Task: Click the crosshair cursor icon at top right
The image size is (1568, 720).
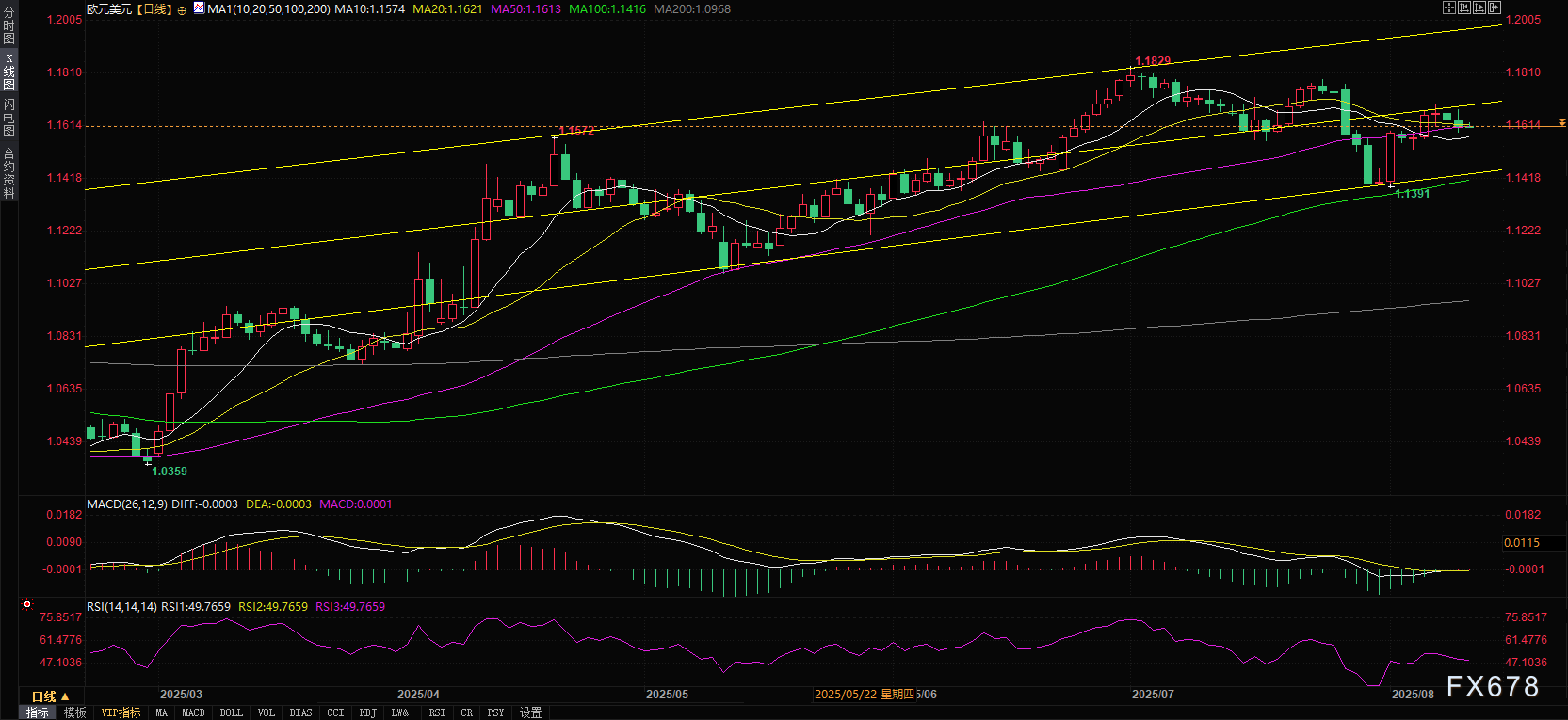Action: [1449, 8]
